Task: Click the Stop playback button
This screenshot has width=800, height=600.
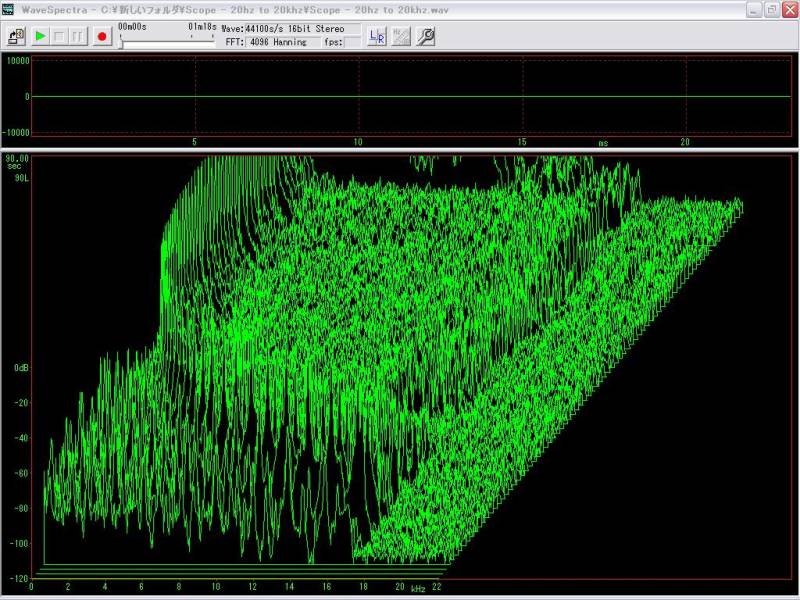Action: pyautogui.click(x=59, y=36)
